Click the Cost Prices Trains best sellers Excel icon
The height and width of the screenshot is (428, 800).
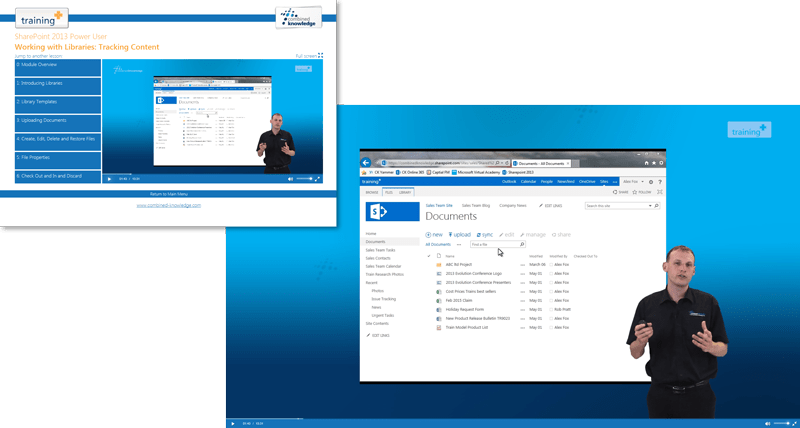click(438, 292)
